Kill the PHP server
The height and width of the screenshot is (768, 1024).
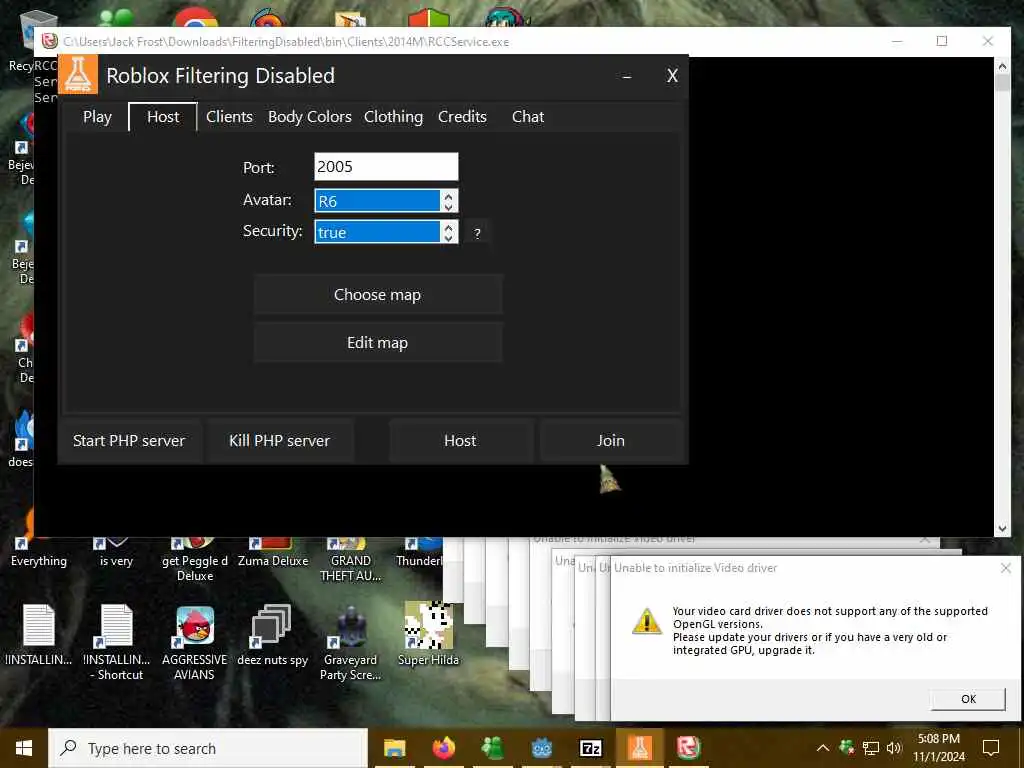(x=279, y=441)
